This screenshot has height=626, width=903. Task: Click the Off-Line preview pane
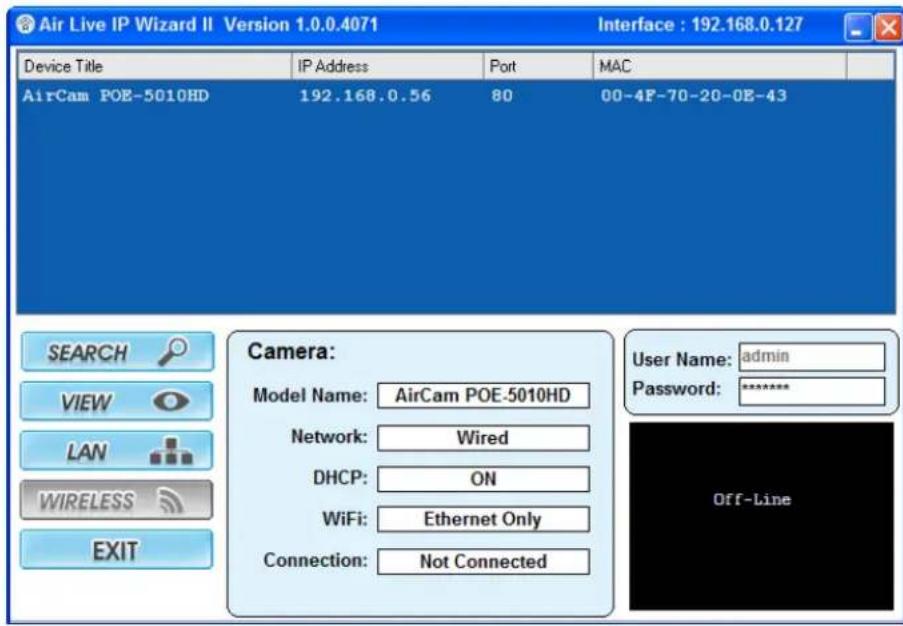[x=761, y=515]
